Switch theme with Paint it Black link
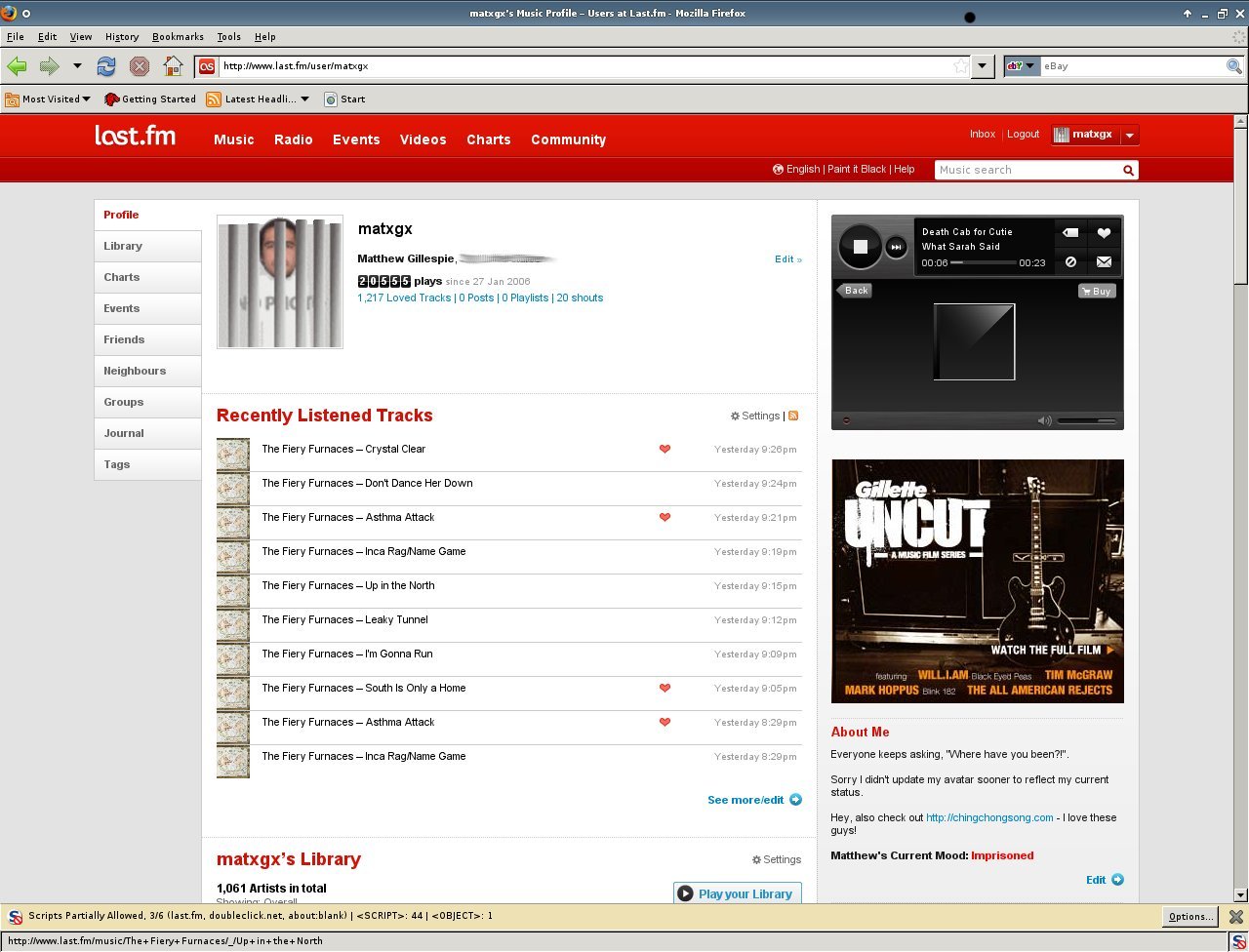The height and width of the screenshot is (952, 1249). click(857, 169)
